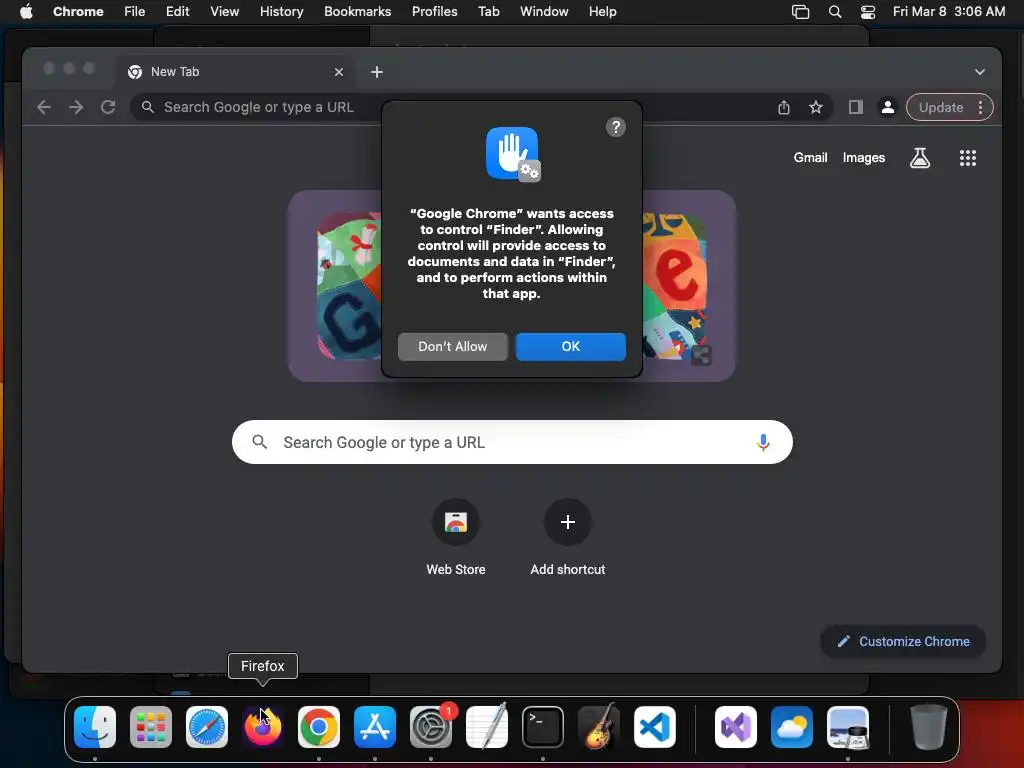1024x768 pixels.
Task: Open TextEdit from the Dock
Action: tap(487, 727)
